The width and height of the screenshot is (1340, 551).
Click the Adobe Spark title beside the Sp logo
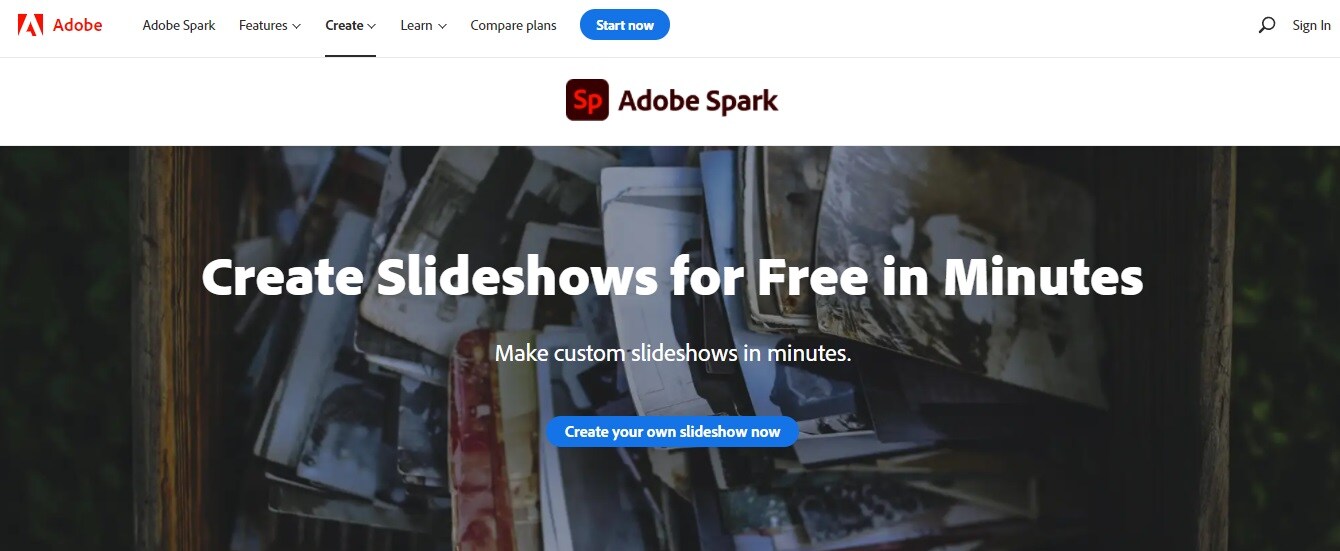698,101
